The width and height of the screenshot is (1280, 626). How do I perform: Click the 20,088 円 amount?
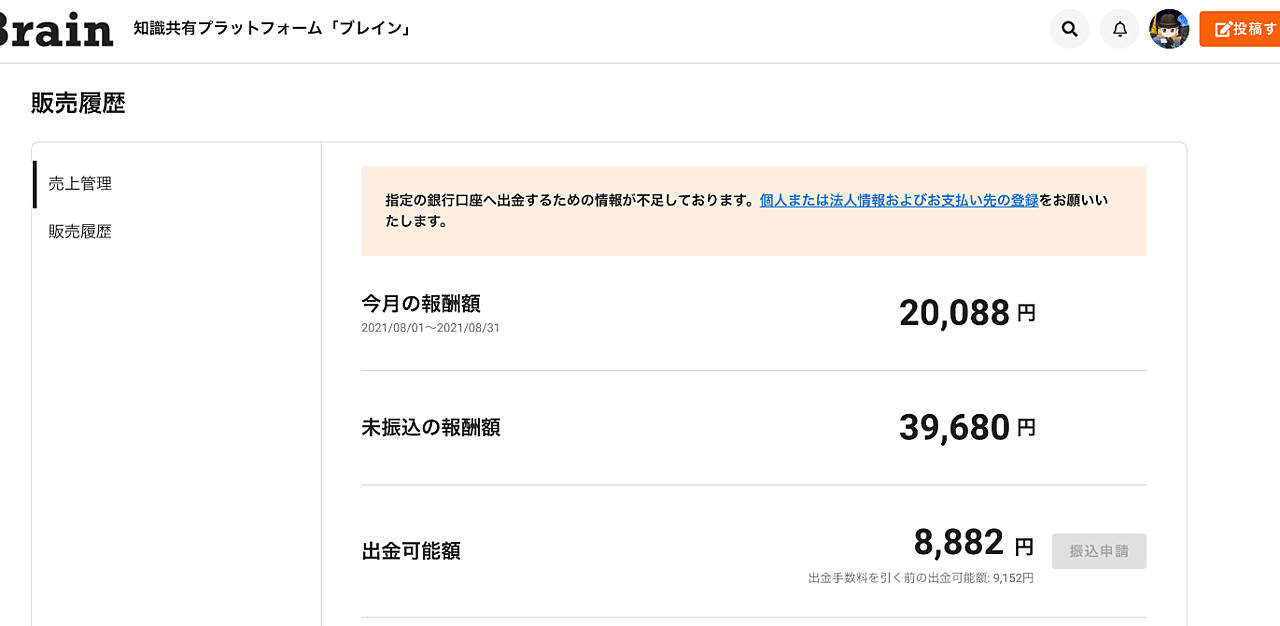tap(967, 313)
